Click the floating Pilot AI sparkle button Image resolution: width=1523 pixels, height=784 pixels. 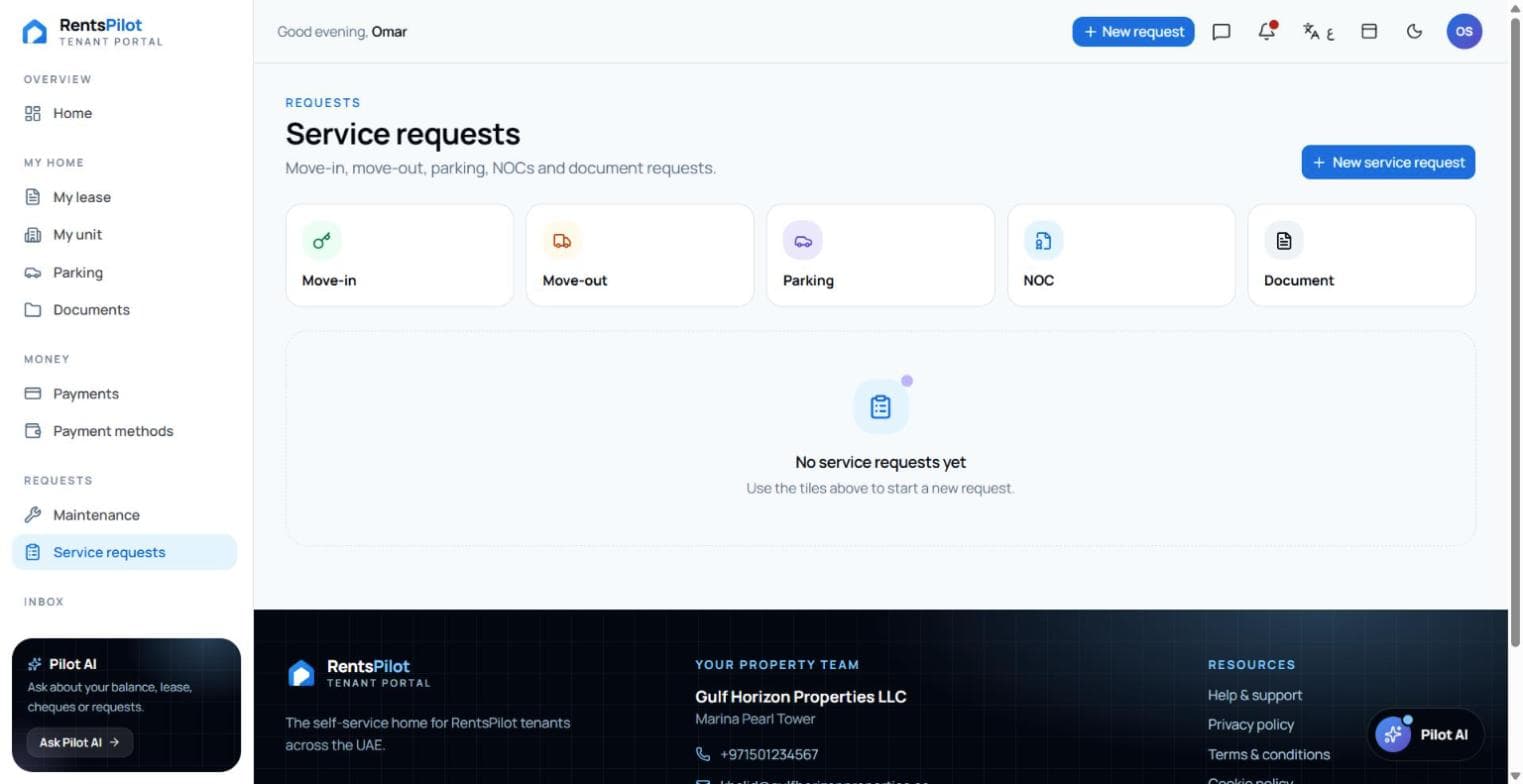click(x=1426, y=735)
